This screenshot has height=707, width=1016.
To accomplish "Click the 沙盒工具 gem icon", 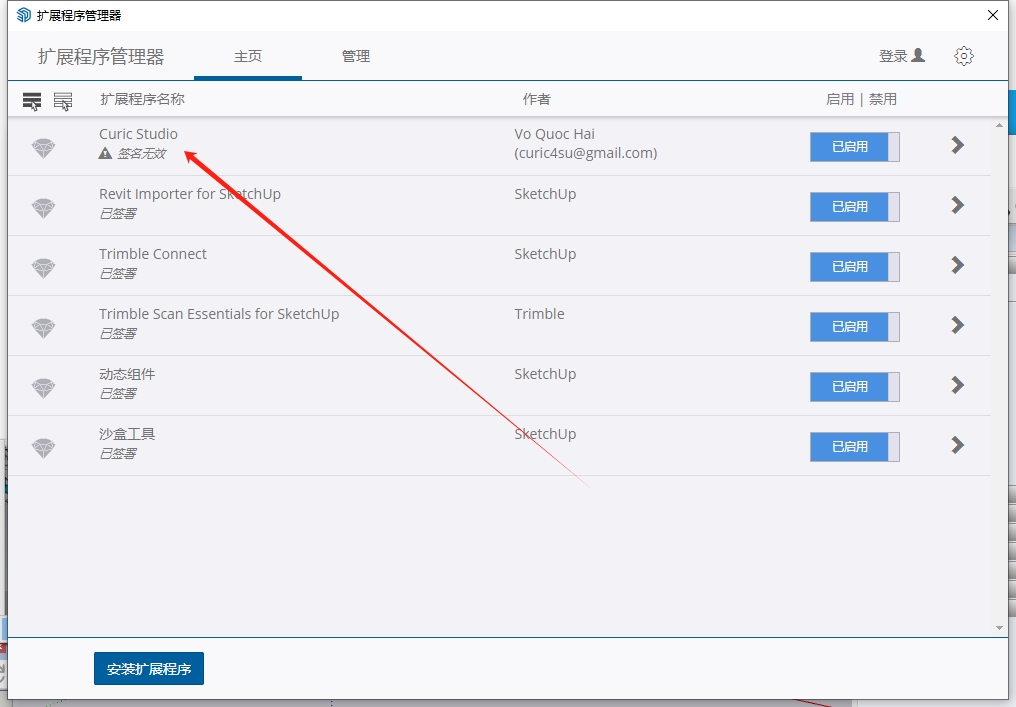I will coord(43,448).
